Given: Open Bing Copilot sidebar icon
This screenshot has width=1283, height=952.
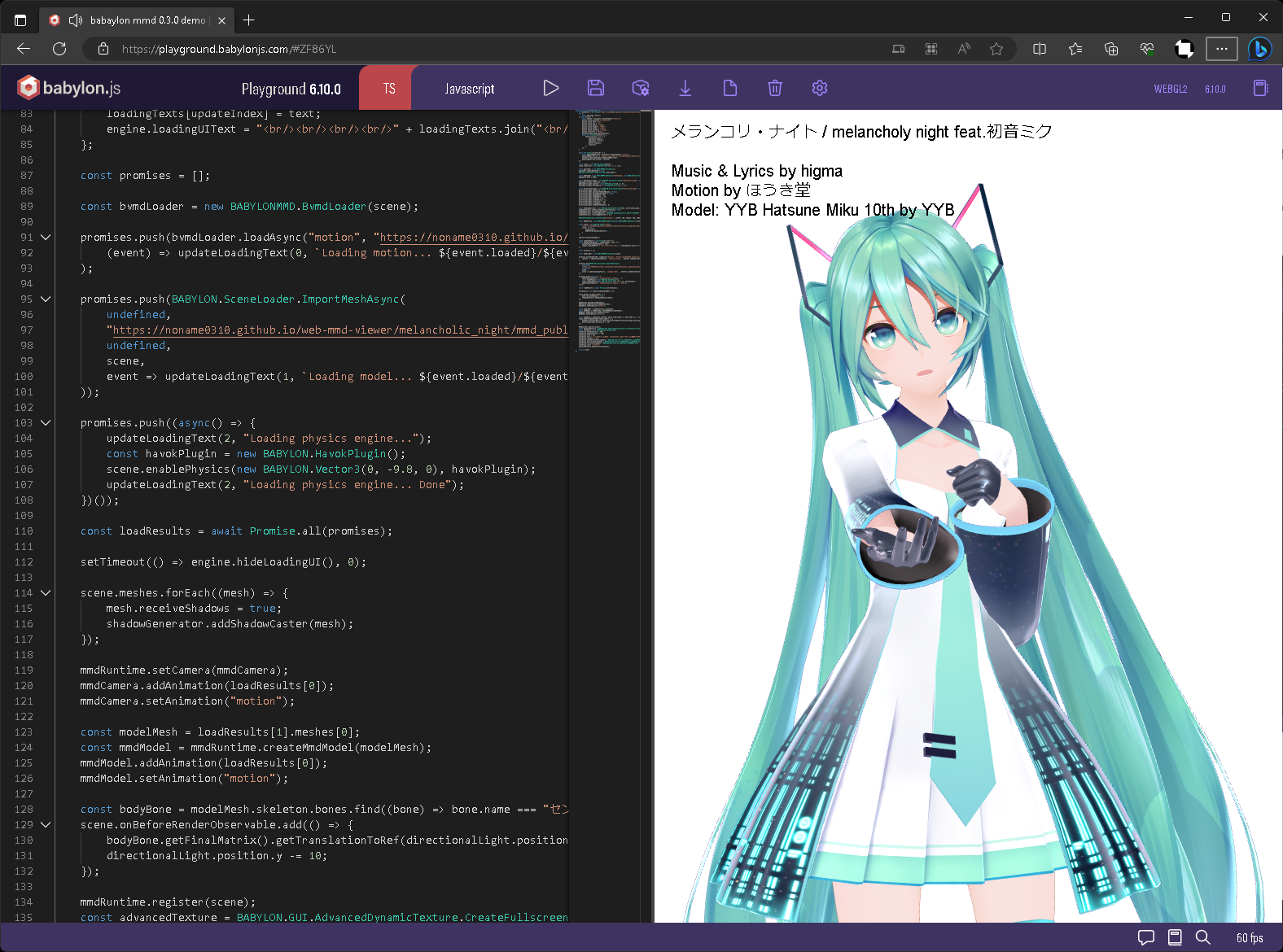Looking at the screenshot, I should (1259, 49).
